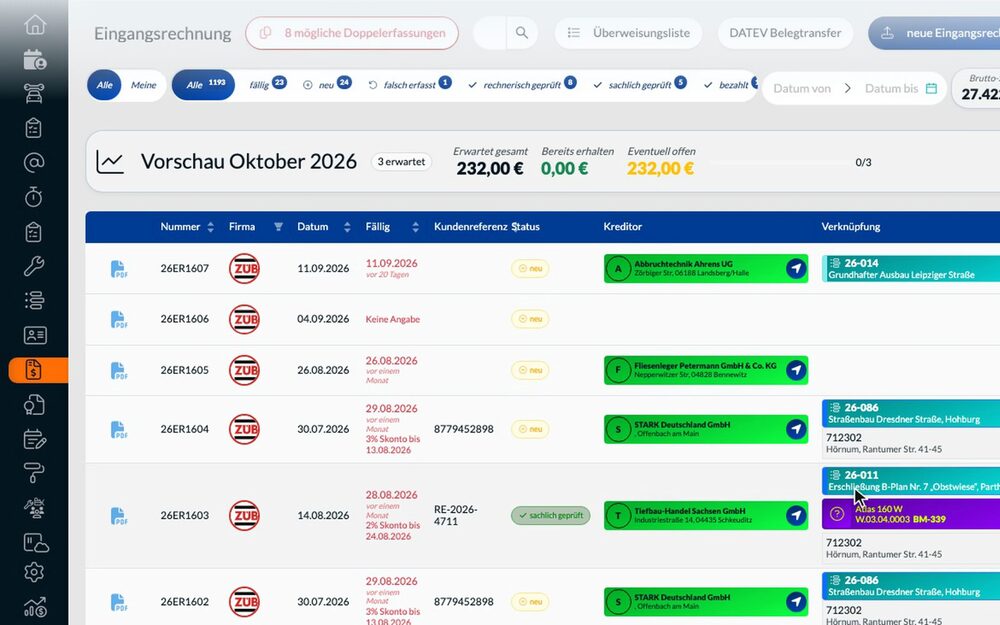Select the highlighted orange invoice sidebar icon
The height and width of the screenshot is (625, 1000).
point(38,370)
